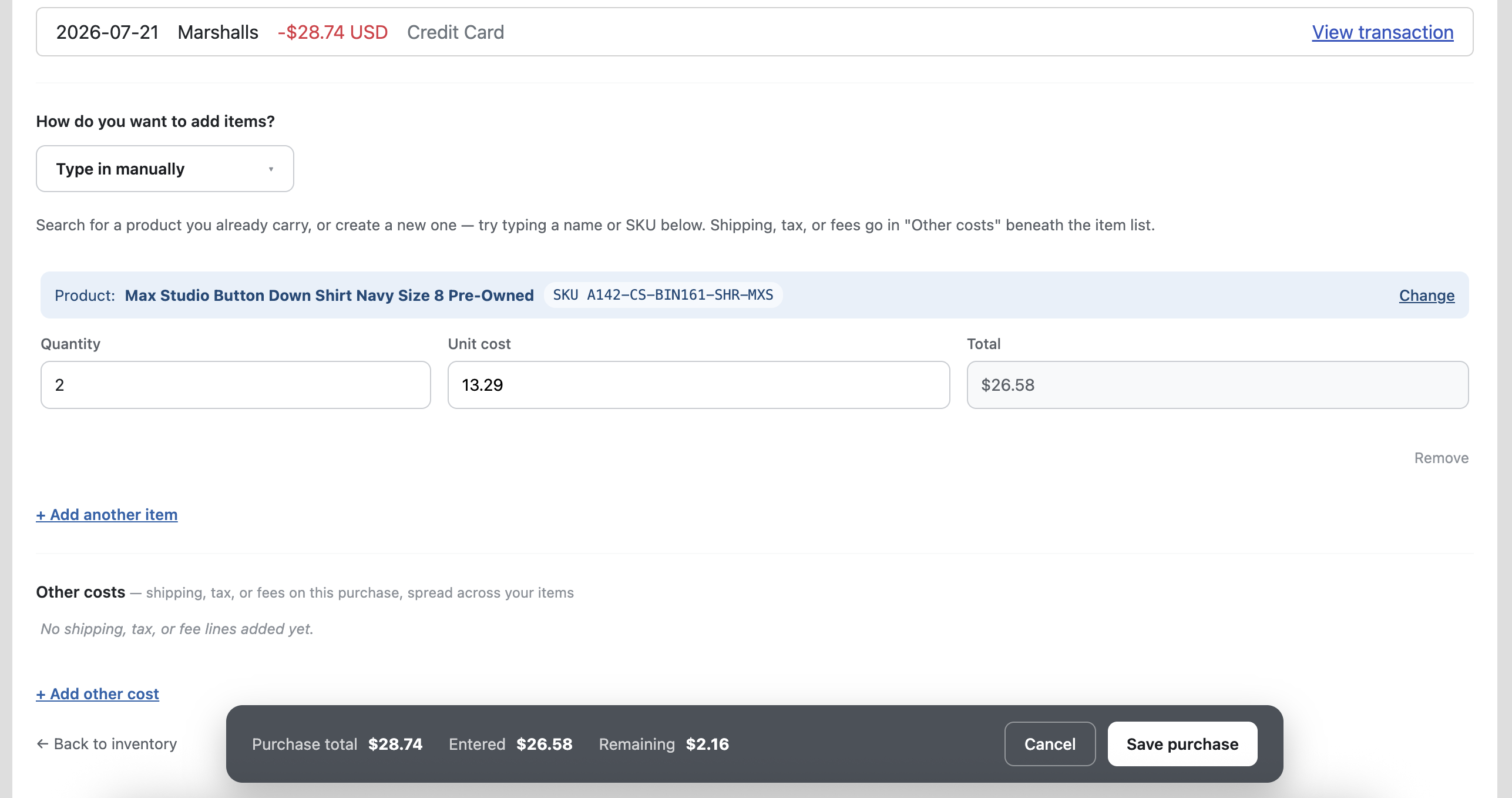Add other cost line
The width and height of the screenshot is (1512, 798).
[98, 694]
